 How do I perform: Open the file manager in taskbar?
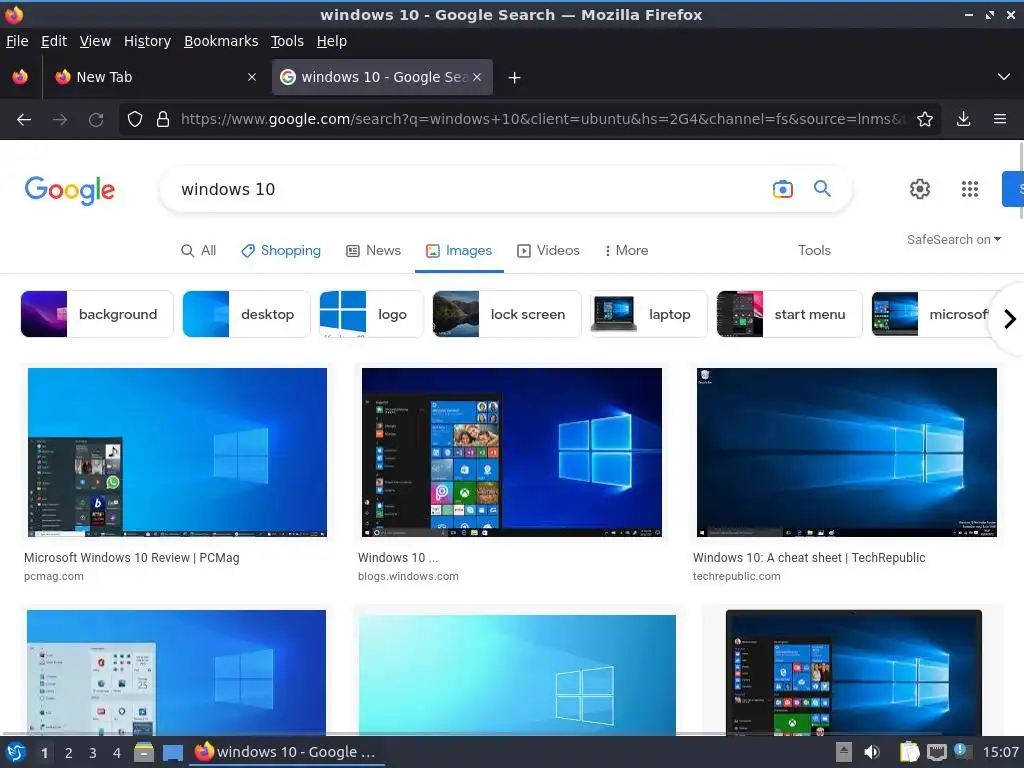(x=144, y=752)
